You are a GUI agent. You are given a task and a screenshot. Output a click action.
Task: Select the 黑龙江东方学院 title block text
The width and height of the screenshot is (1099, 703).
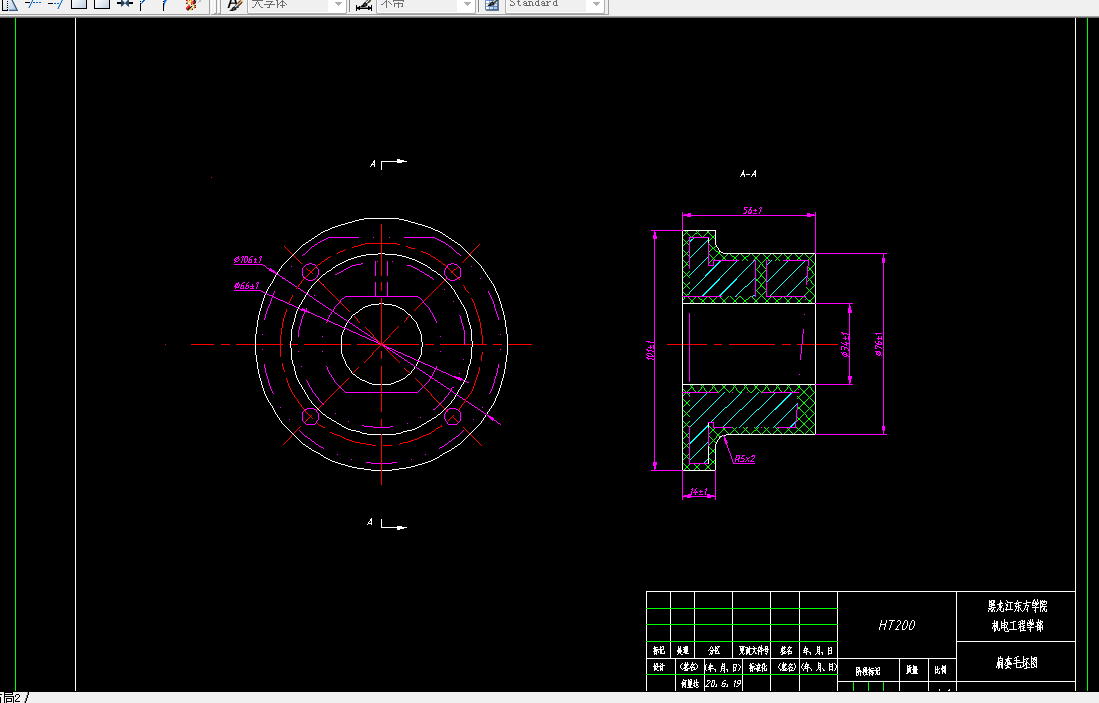(1017, 606)
